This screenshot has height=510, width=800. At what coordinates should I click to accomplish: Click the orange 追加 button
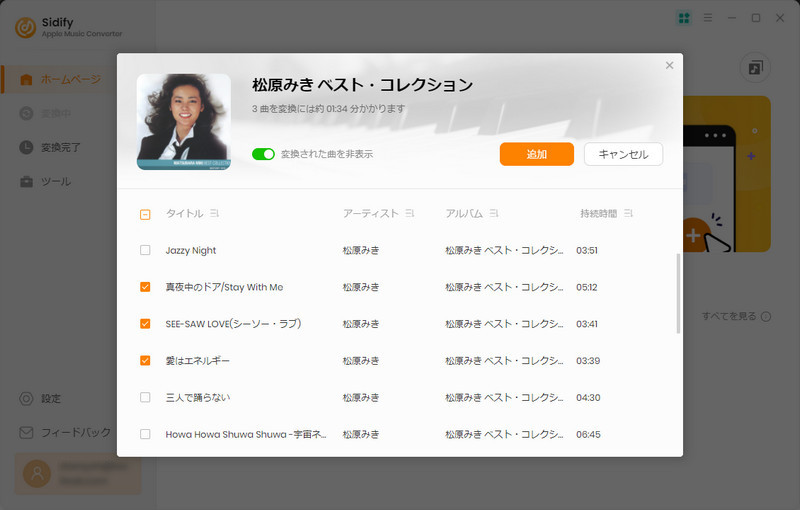[x=537, y=154]
